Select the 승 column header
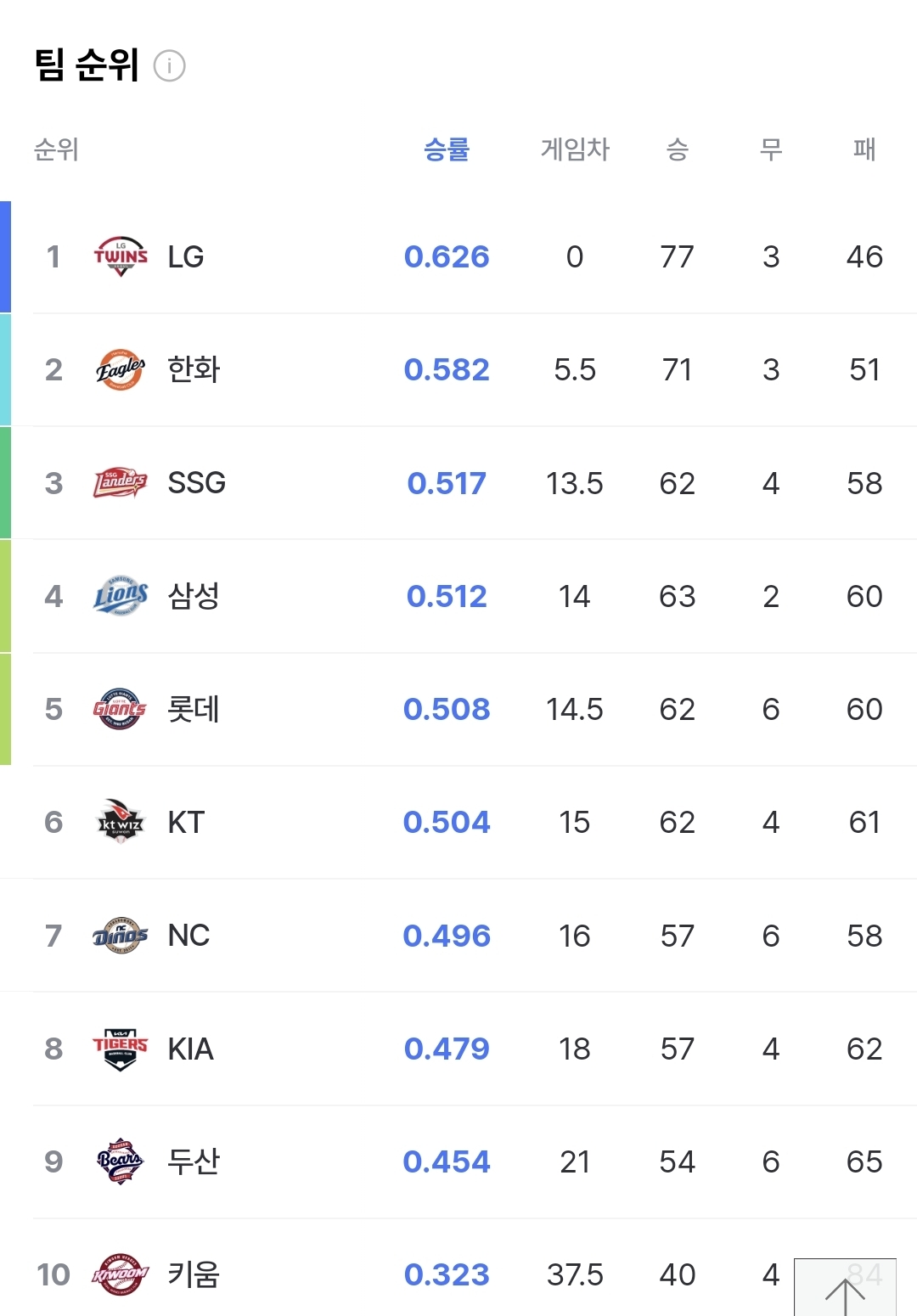The height and width of the screenshot is (1316, 917). [677, 149]
